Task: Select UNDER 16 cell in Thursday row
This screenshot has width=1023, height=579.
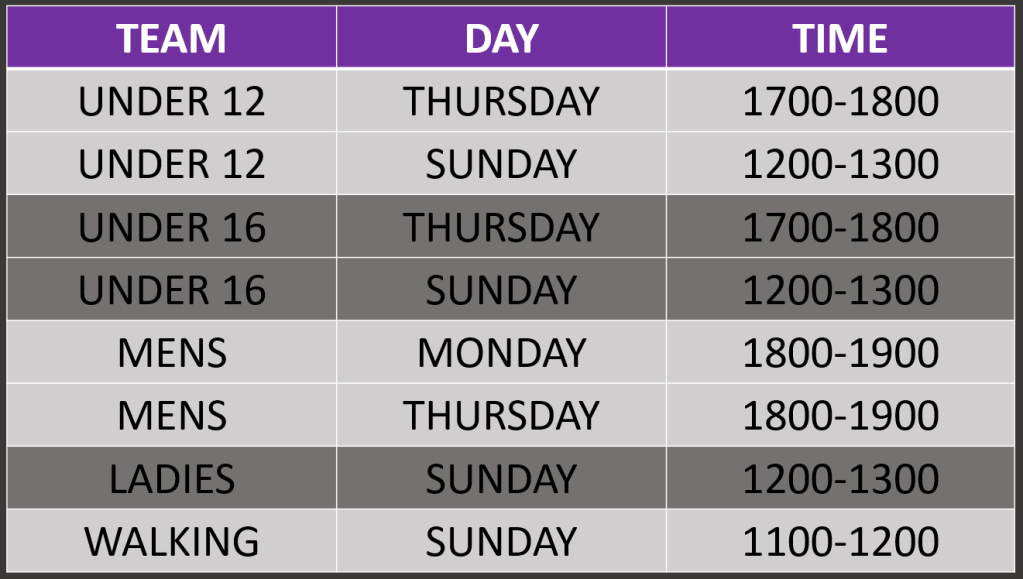Action: pos(171,227)
